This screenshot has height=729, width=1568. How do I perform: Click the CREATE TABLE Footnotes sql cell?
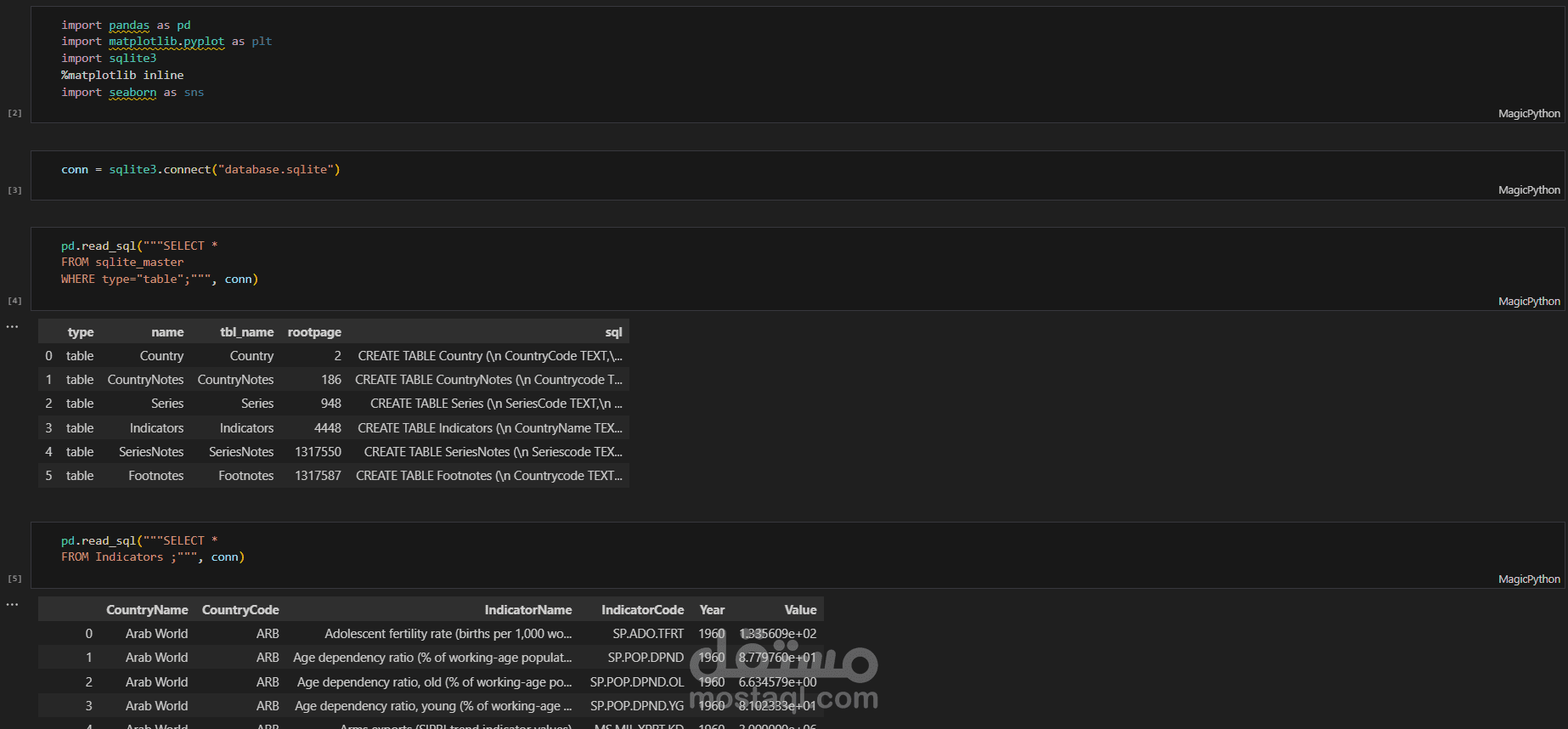[489, 476]
